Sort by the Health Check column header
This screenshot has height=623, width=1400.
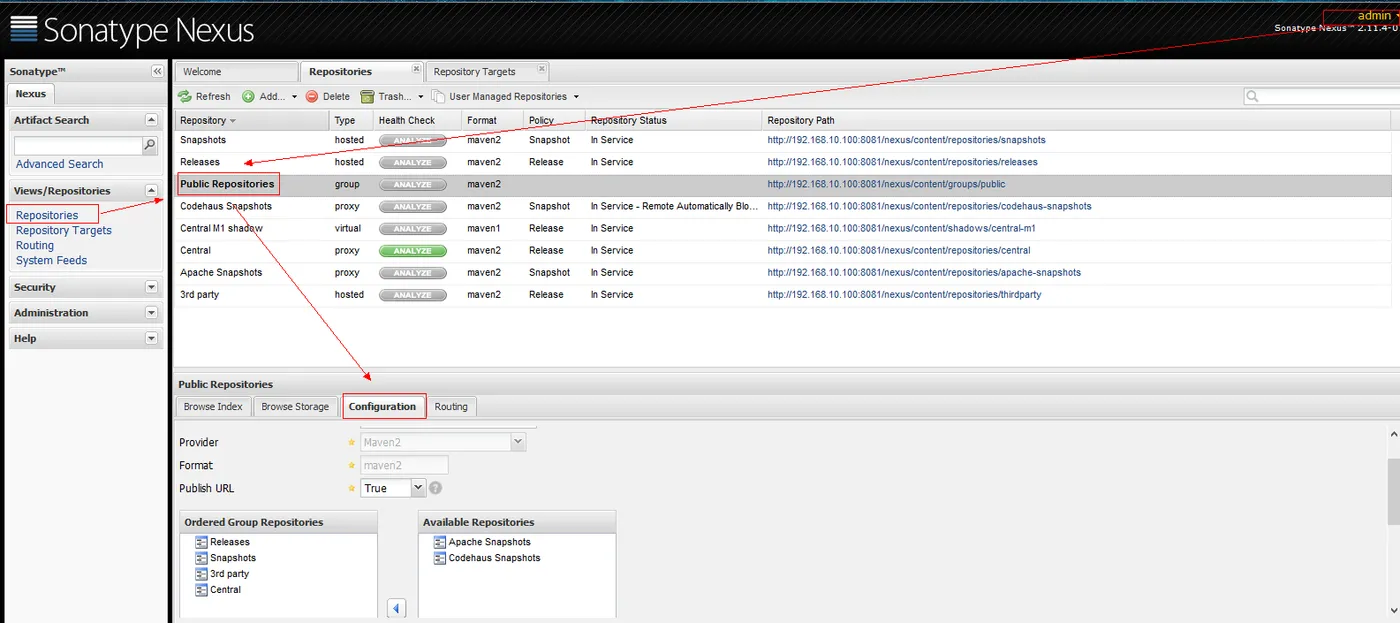418,120
